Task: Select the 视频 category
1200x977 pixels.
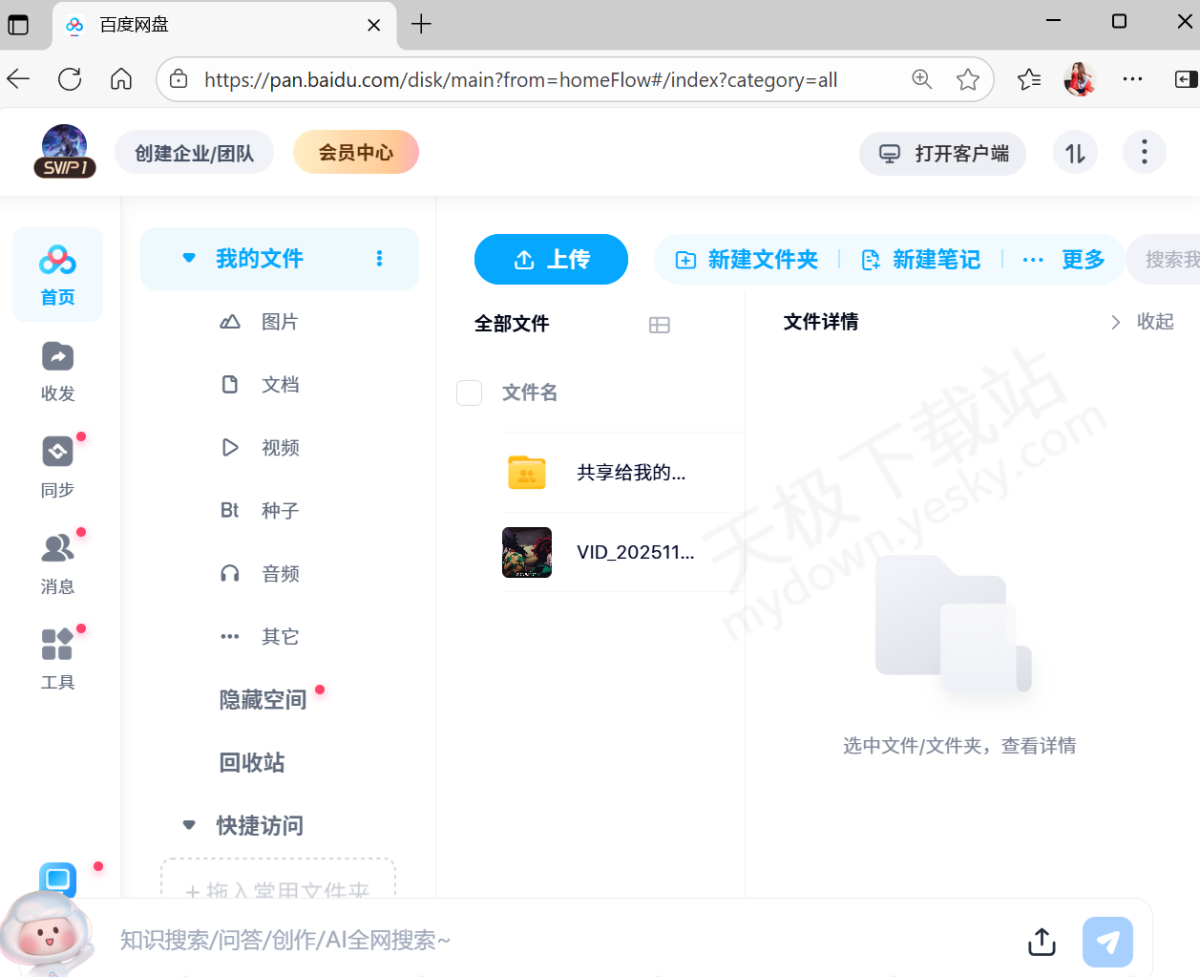Action: click(x=279, y=447)
